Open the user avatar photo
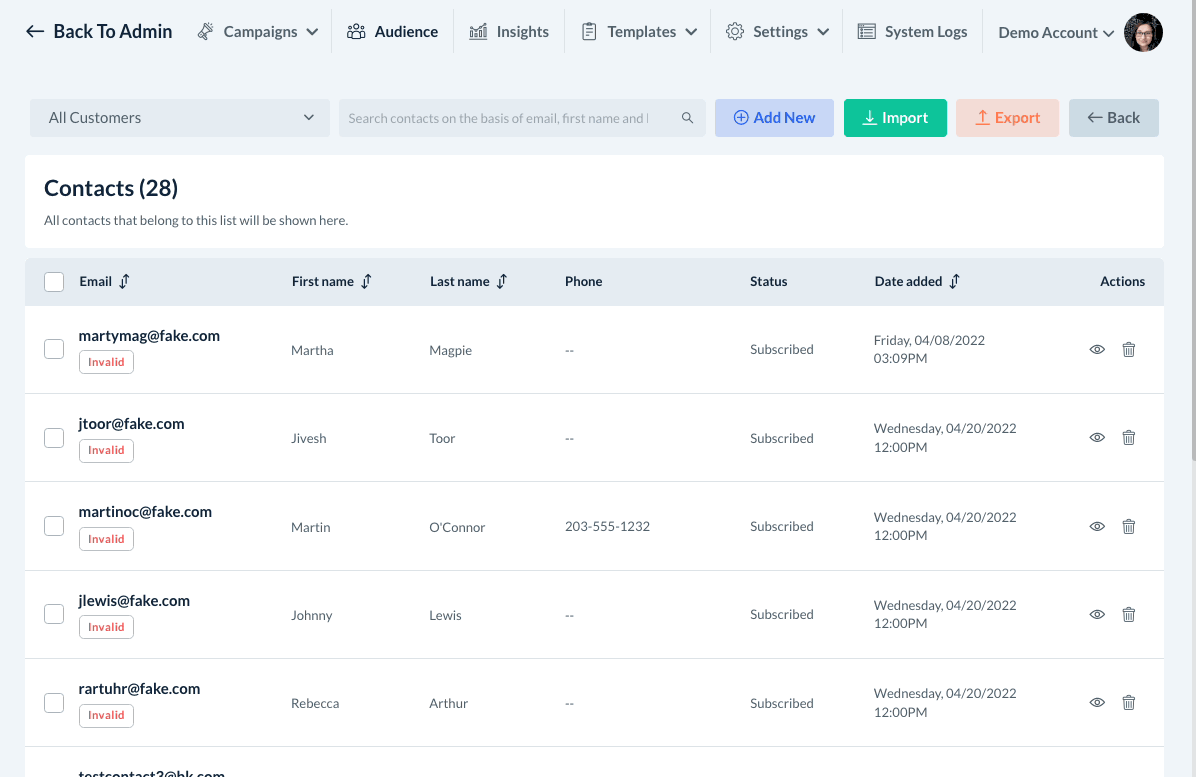This screenshot has width=1196, height=777. coord(1143,32)
